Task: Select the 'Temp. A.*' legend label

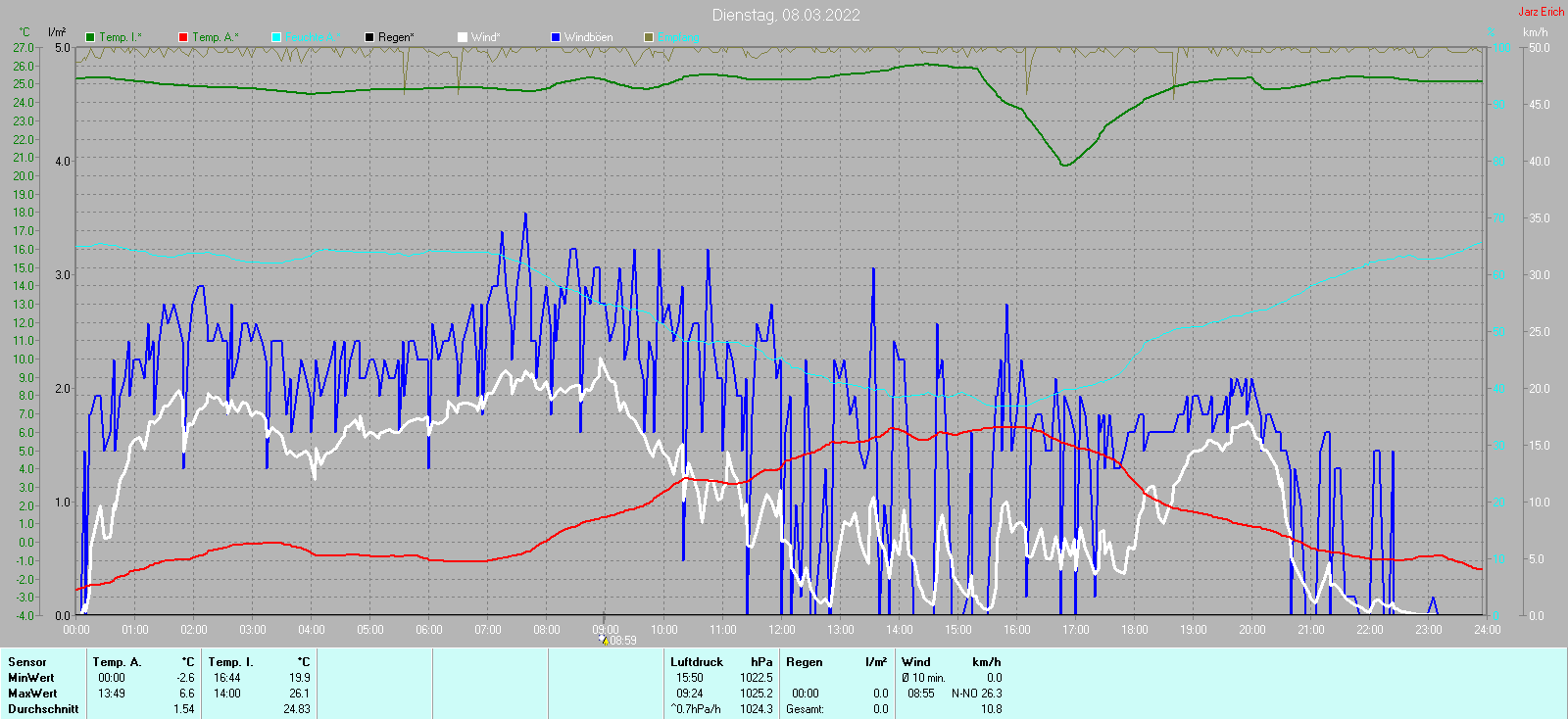Action: (215, 37)
